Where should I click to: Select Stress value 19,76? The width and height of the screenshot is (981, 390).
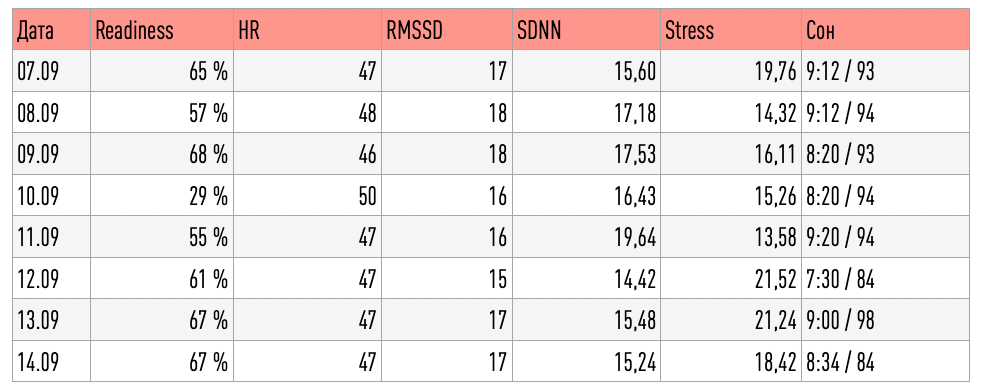[x=731, y=71]
